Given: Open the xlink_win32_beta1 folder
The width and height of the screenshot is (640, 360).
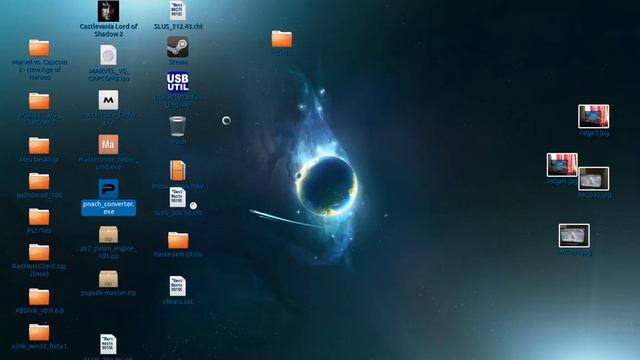Looking at the screenshot, I should coord(39,332).
